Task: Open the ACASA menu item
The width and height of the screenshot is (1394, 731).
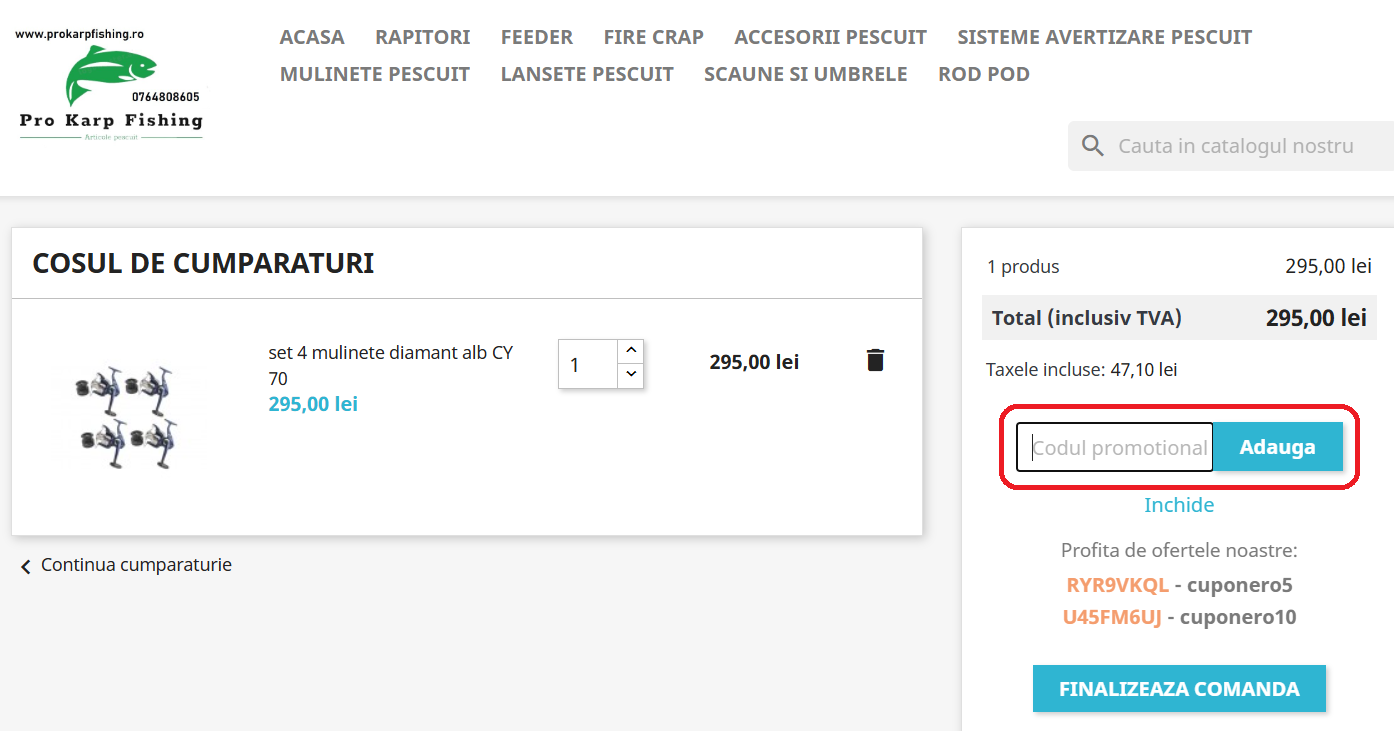Action: coord(312,37)
